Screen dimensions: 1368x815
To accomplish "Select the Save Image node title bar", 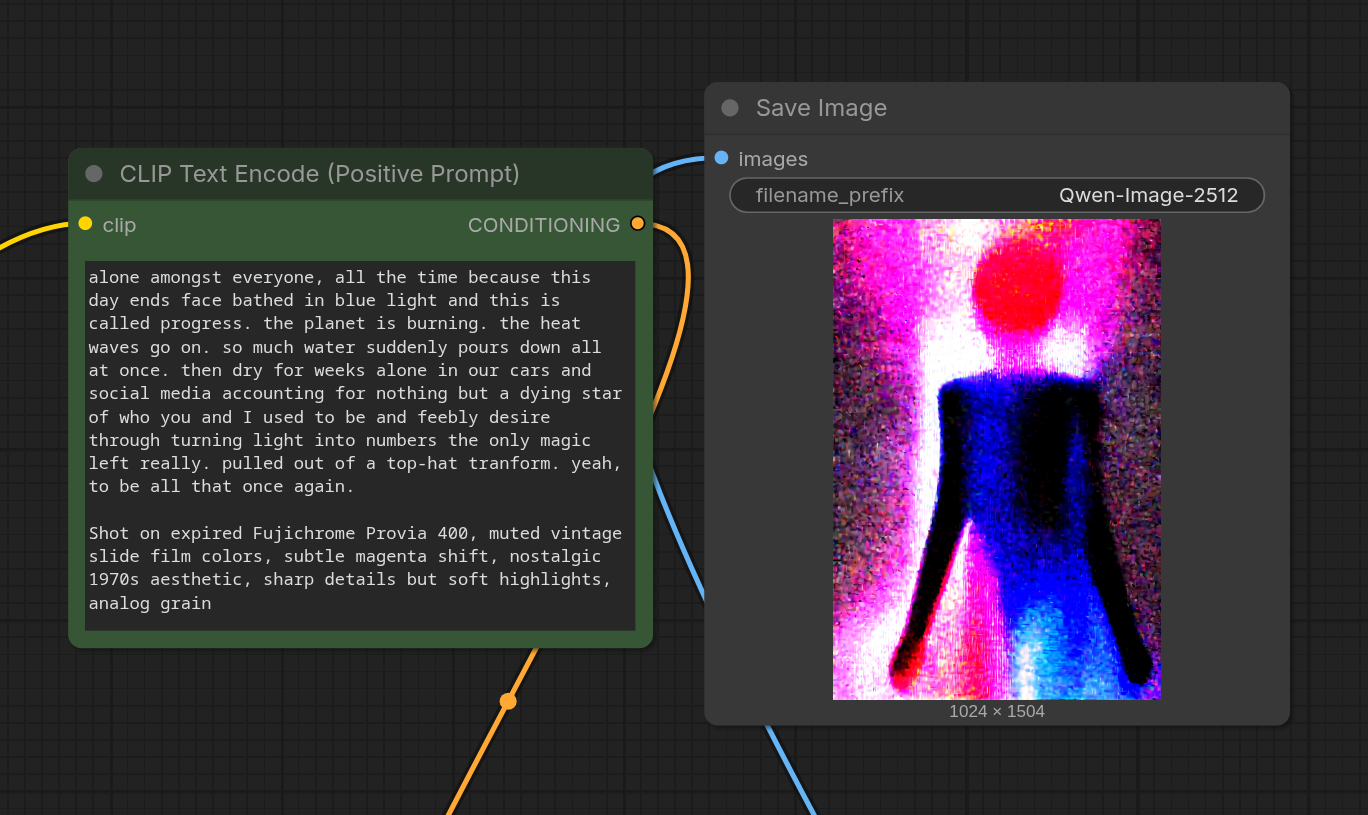I will (x=997, y=108).
